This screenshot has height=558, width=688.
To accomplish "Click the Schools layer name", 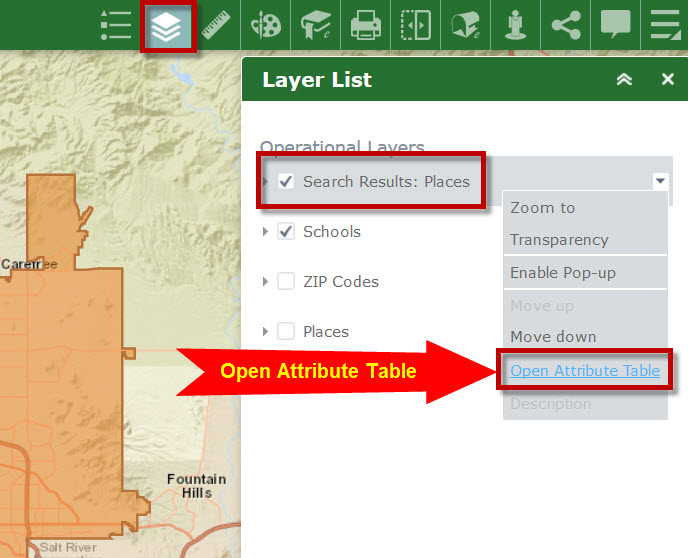I will pos(332,232).
